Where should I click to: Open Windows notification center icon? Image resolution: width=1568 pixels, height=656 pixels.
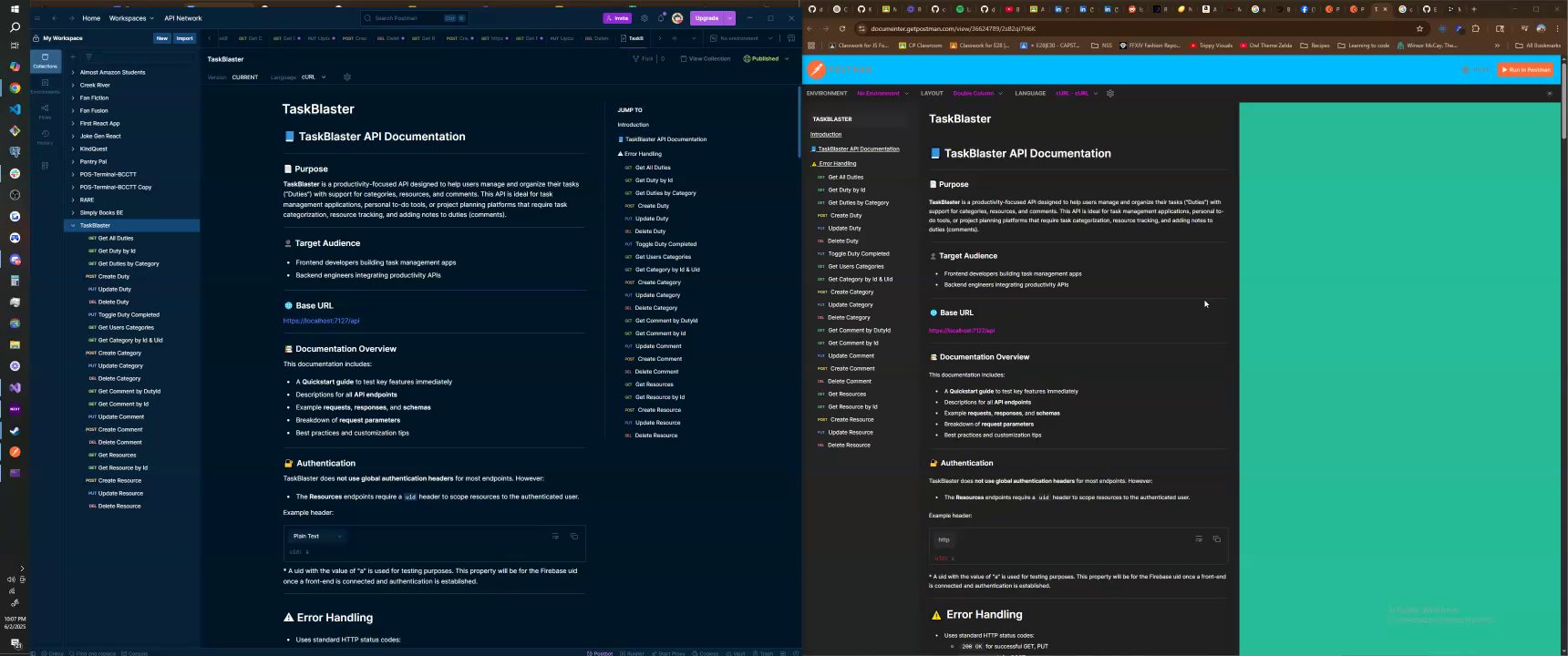(x=15, y=644)
